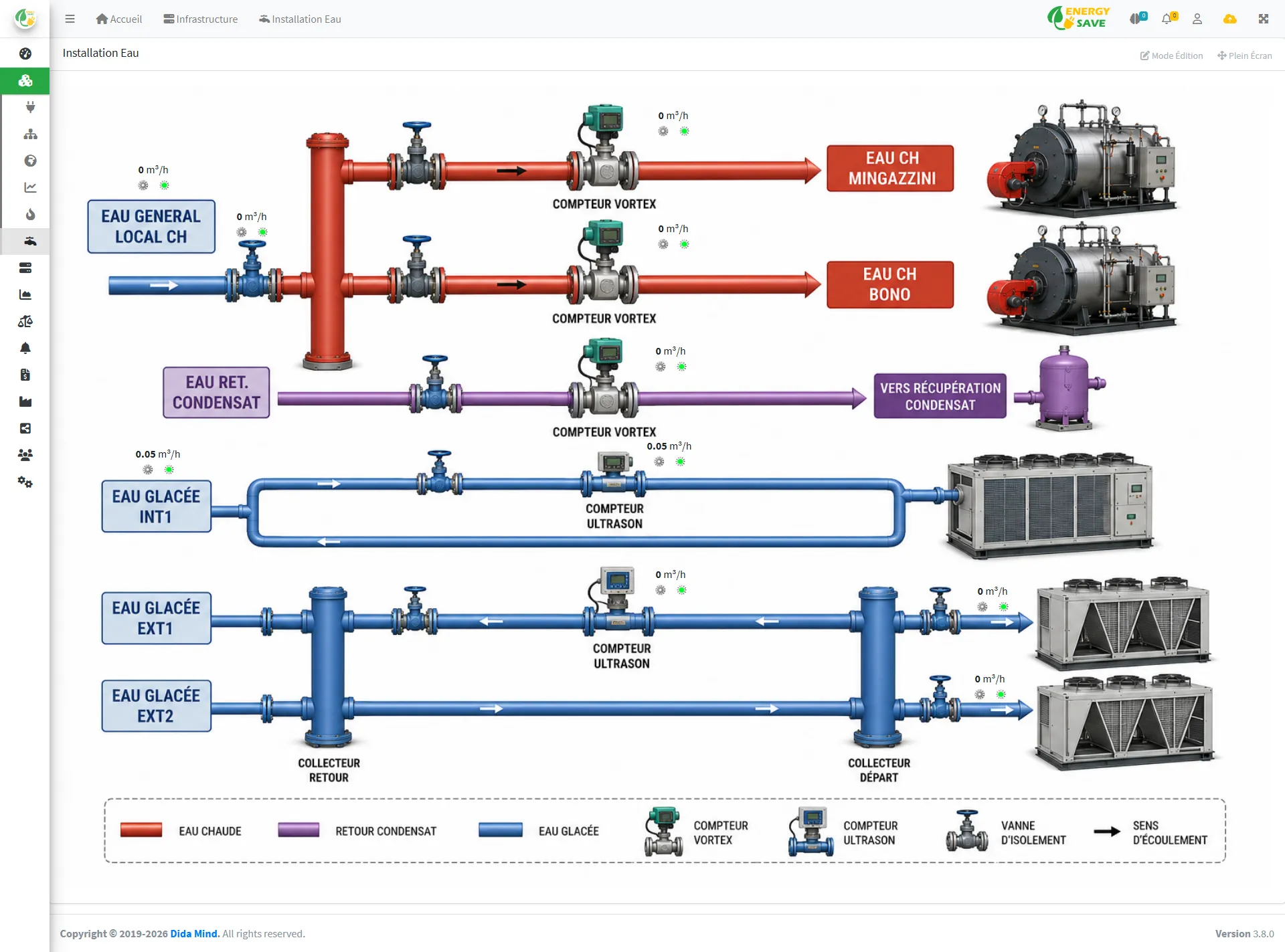
Task: Click gear icon above EAU GENERAL LOCAL CH
Action: [x=143, y=185]
